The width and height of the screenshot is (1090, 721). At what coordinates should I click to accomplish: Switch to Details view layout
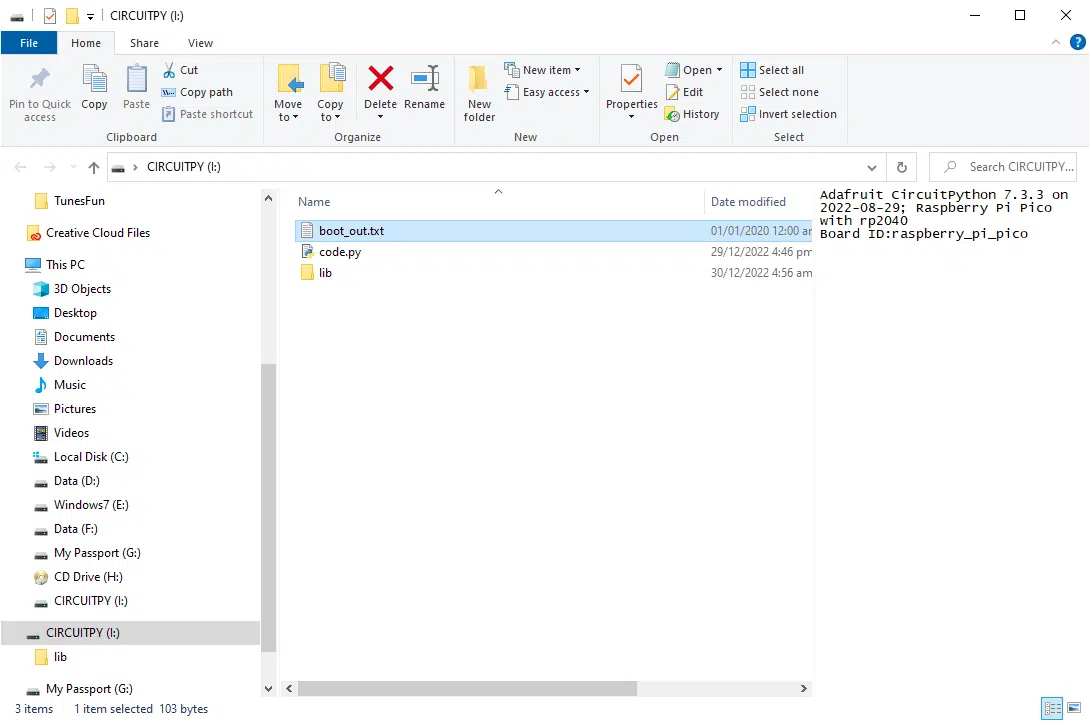pos(1052,708)
